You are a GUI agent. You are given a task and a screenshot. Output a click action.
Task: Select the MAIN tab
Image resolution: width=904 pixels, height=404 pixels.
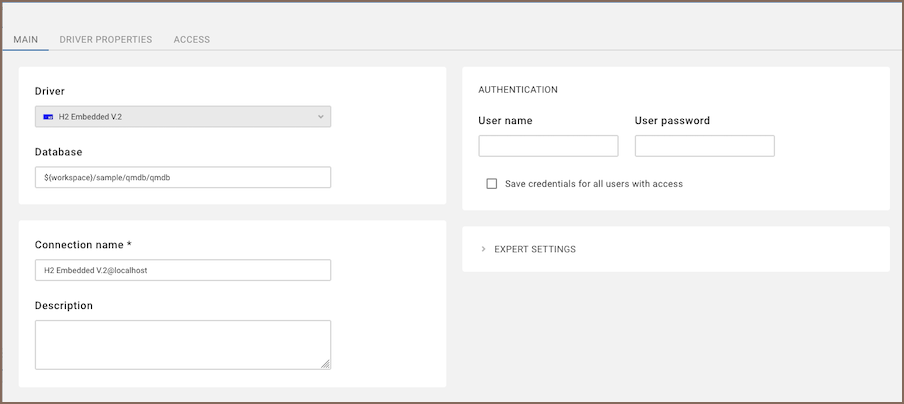(x=26, y=39)
